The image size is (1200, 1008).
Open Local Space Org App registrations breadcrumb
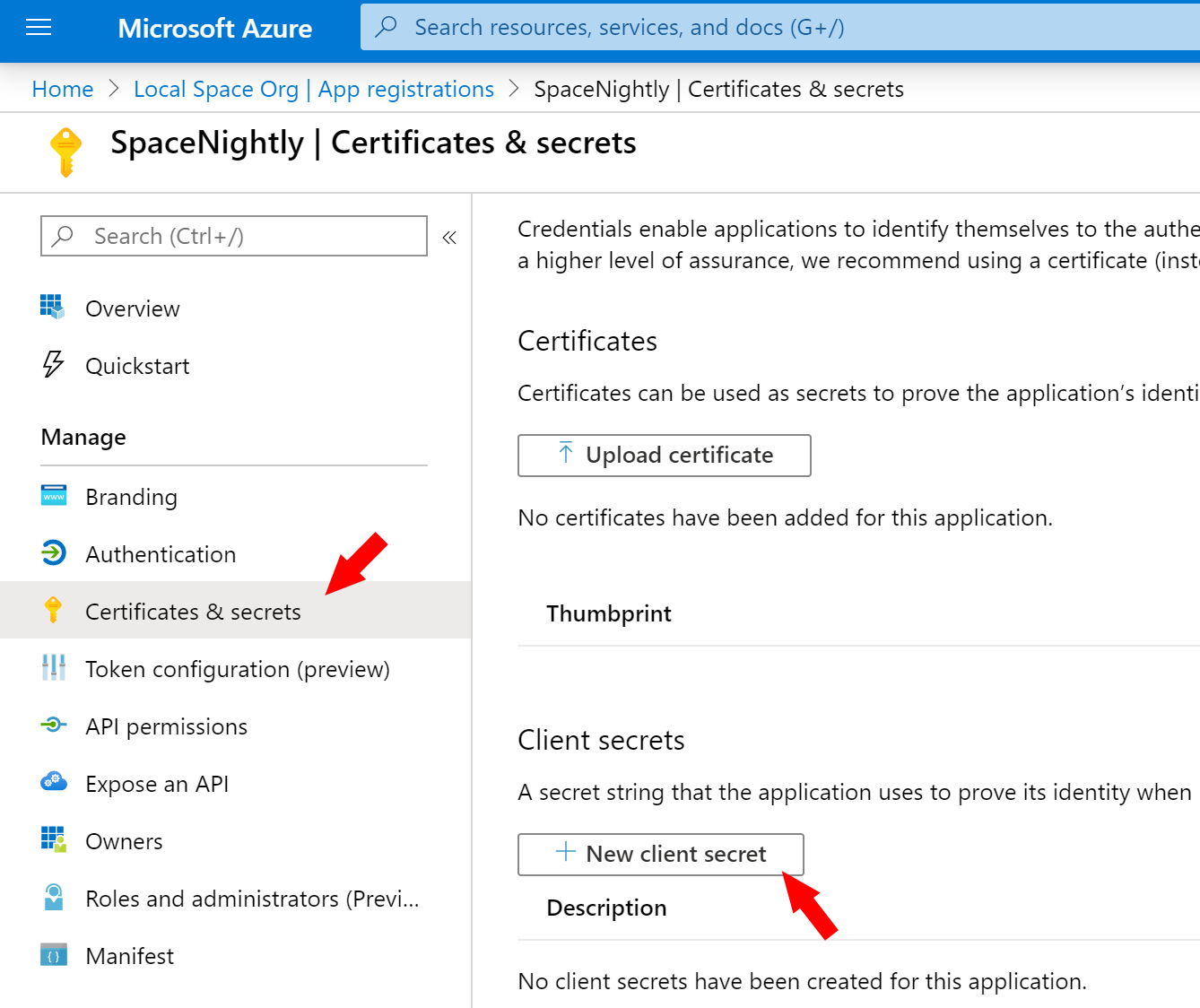(313, 89)
